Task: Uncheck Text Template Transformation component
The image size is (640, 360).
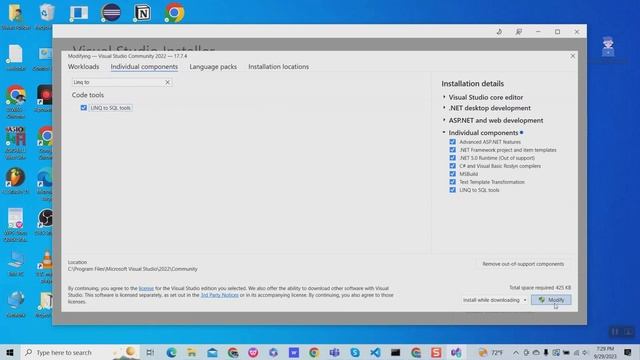Action: tap(452, 182)
